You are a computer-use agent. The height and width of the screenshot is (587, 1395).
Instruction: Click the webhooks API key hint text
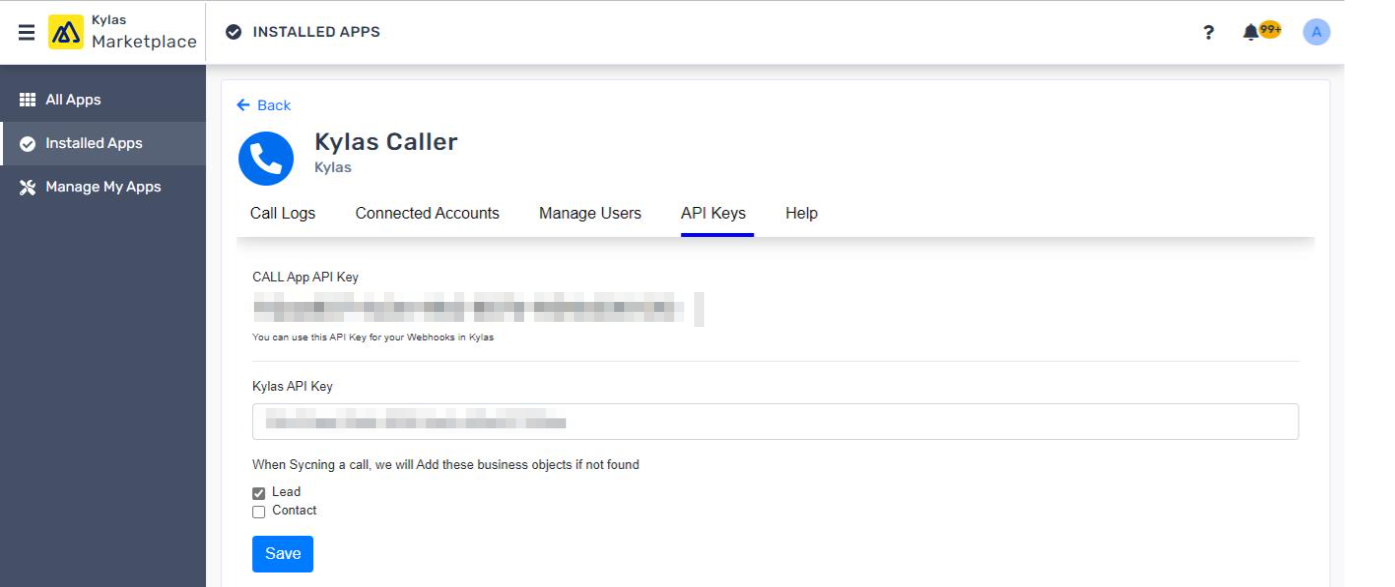373,338
